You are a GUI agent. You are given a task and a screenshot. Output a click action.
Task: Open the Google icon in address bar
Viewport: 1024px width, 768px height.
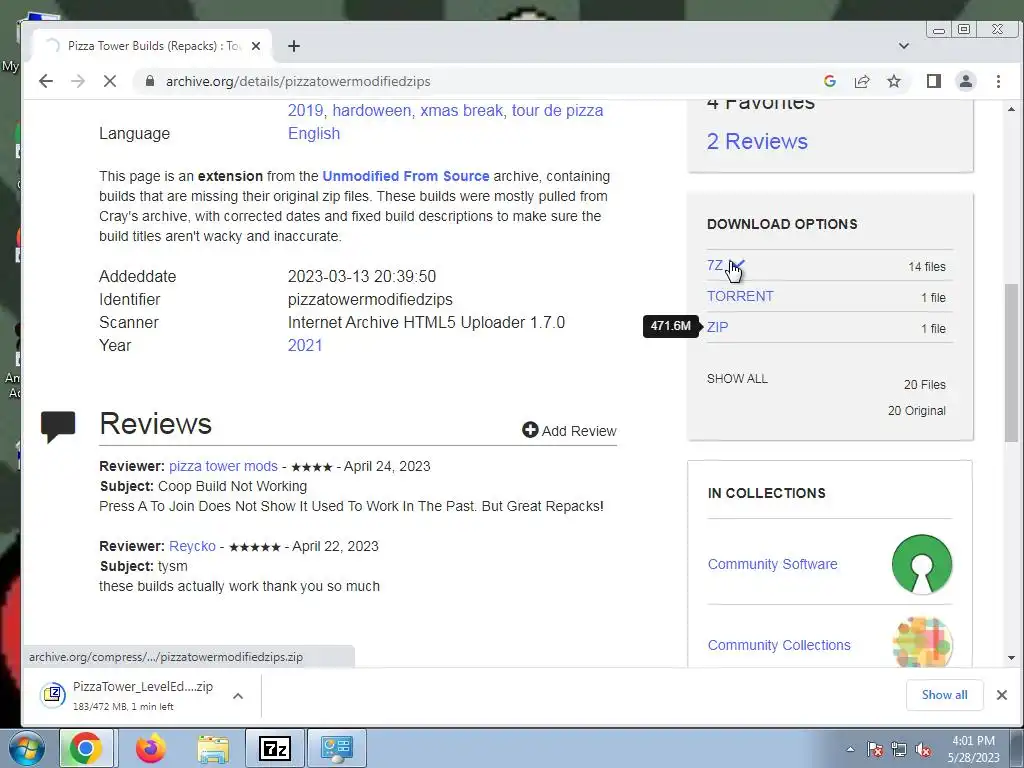830,81
